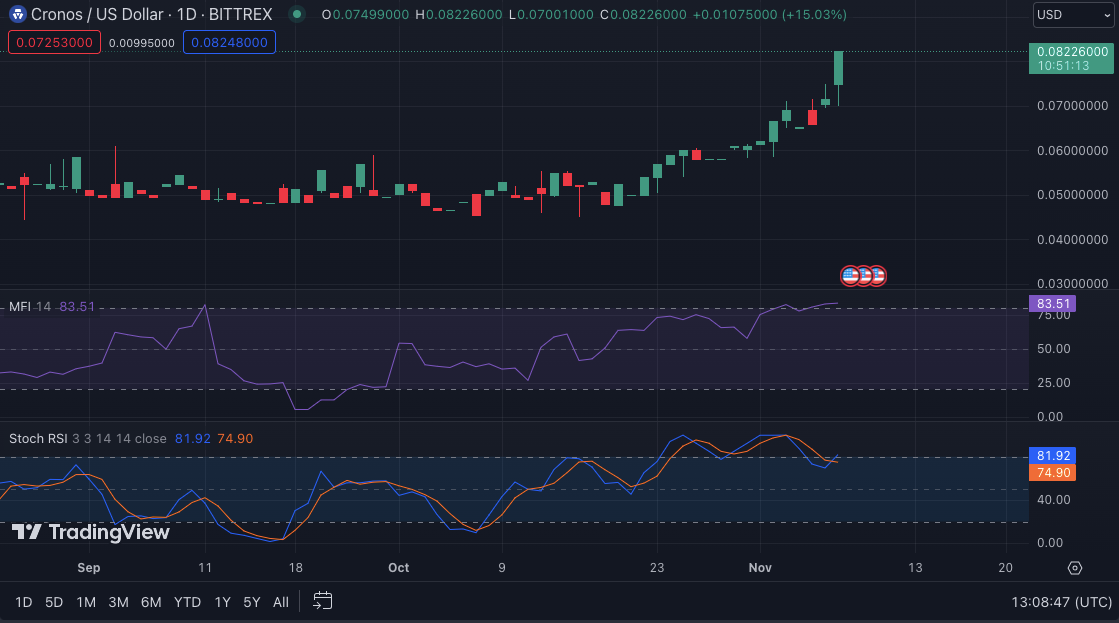1119x623 pixels.
Task: Open the go-to-date calendar icon
Action: pyautogui.click(x=323, y=601)
